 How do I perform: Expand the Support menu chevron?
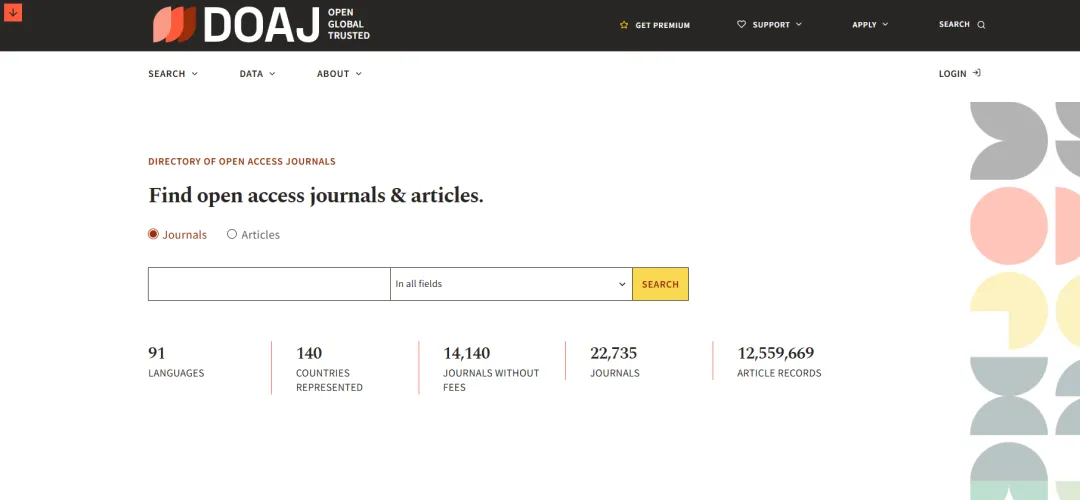[x=799, y=24]
